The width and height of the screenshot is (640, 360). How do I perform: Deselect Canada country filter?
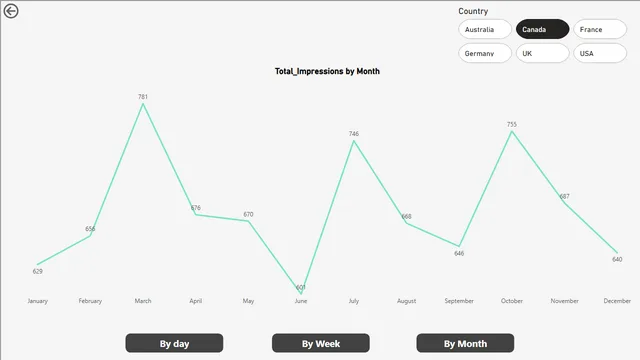point(542,29)
